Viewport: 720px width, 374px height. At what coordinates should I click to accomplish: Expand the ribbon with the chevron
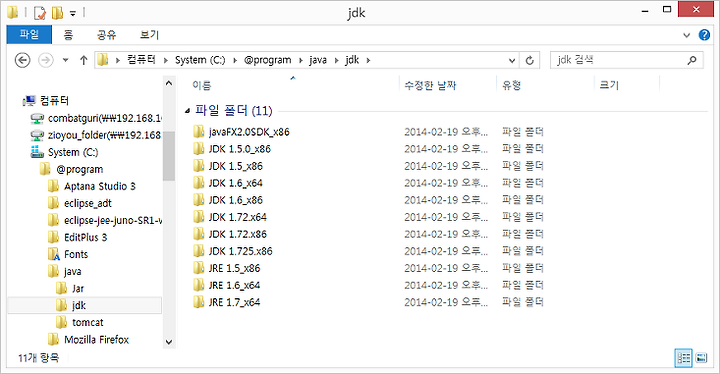click(x=686, y=35)
